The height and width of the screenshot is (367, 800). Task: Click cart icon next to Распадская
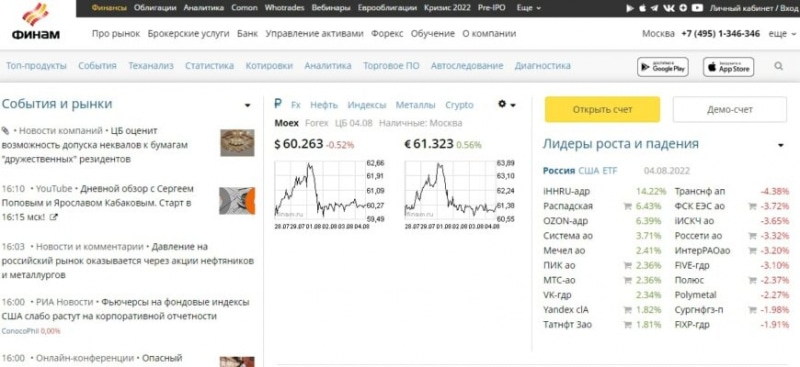click(x=628, y=206)
